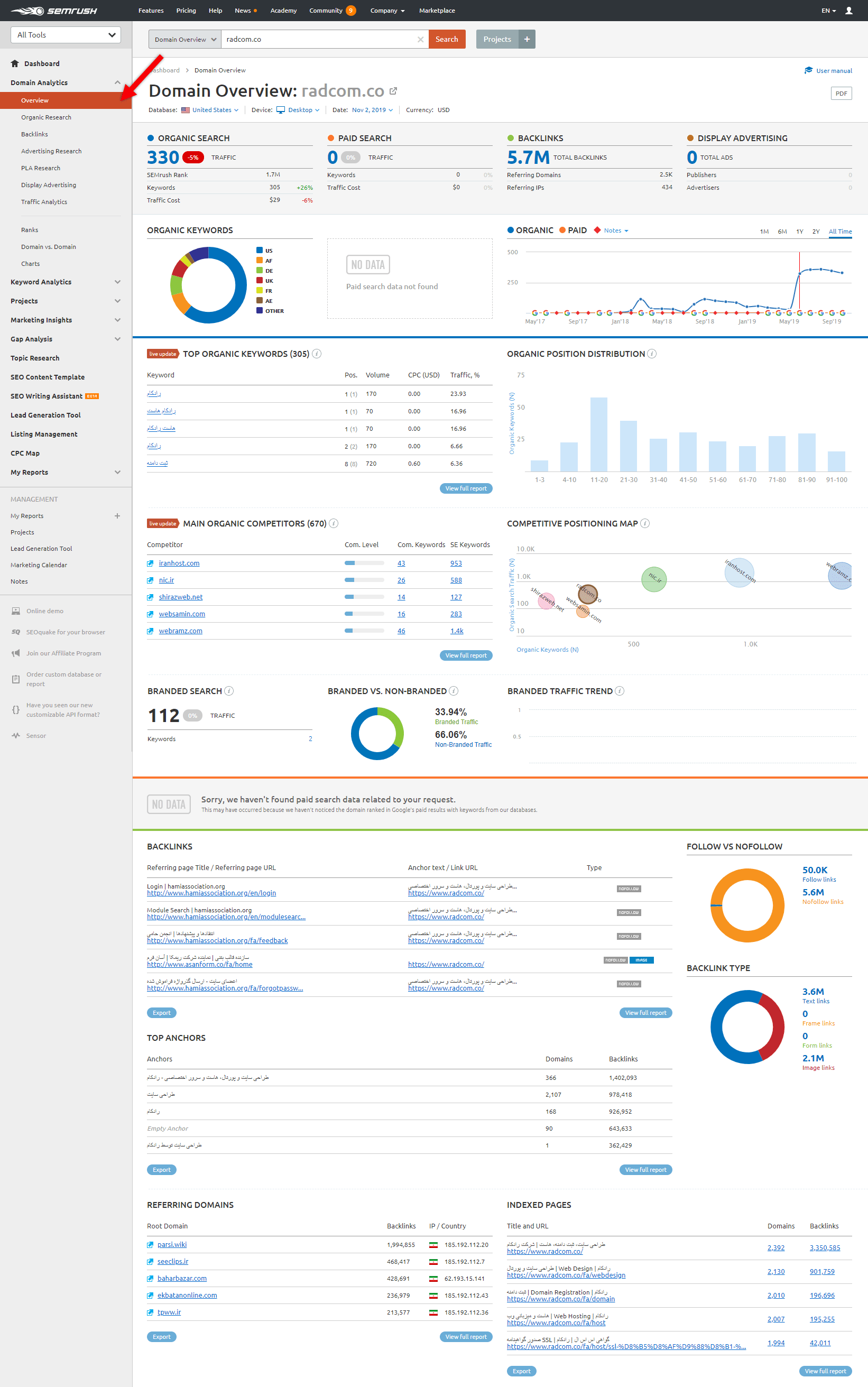Click the SEMrush logo
The width and height of the screenshot is (868, 1387).
pos(56,11)
